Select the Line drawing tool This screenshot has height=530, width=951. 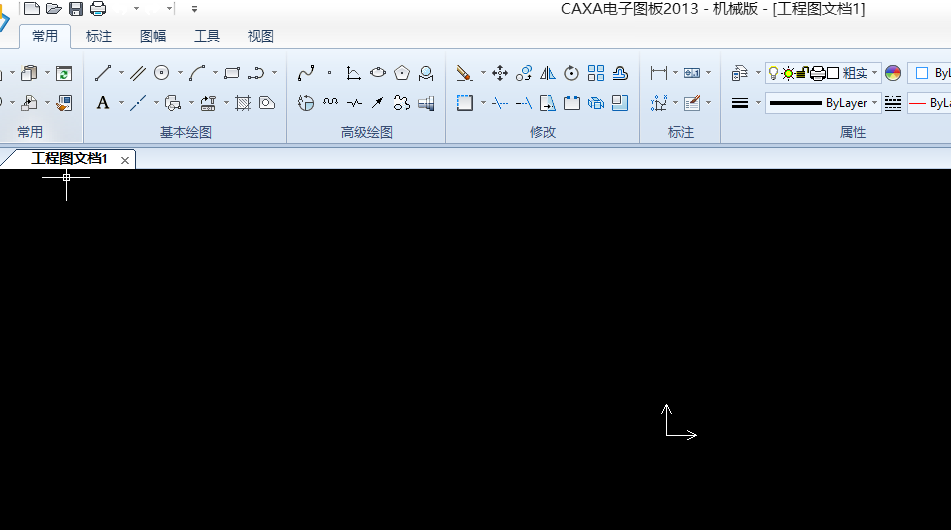tap(102, 73)
